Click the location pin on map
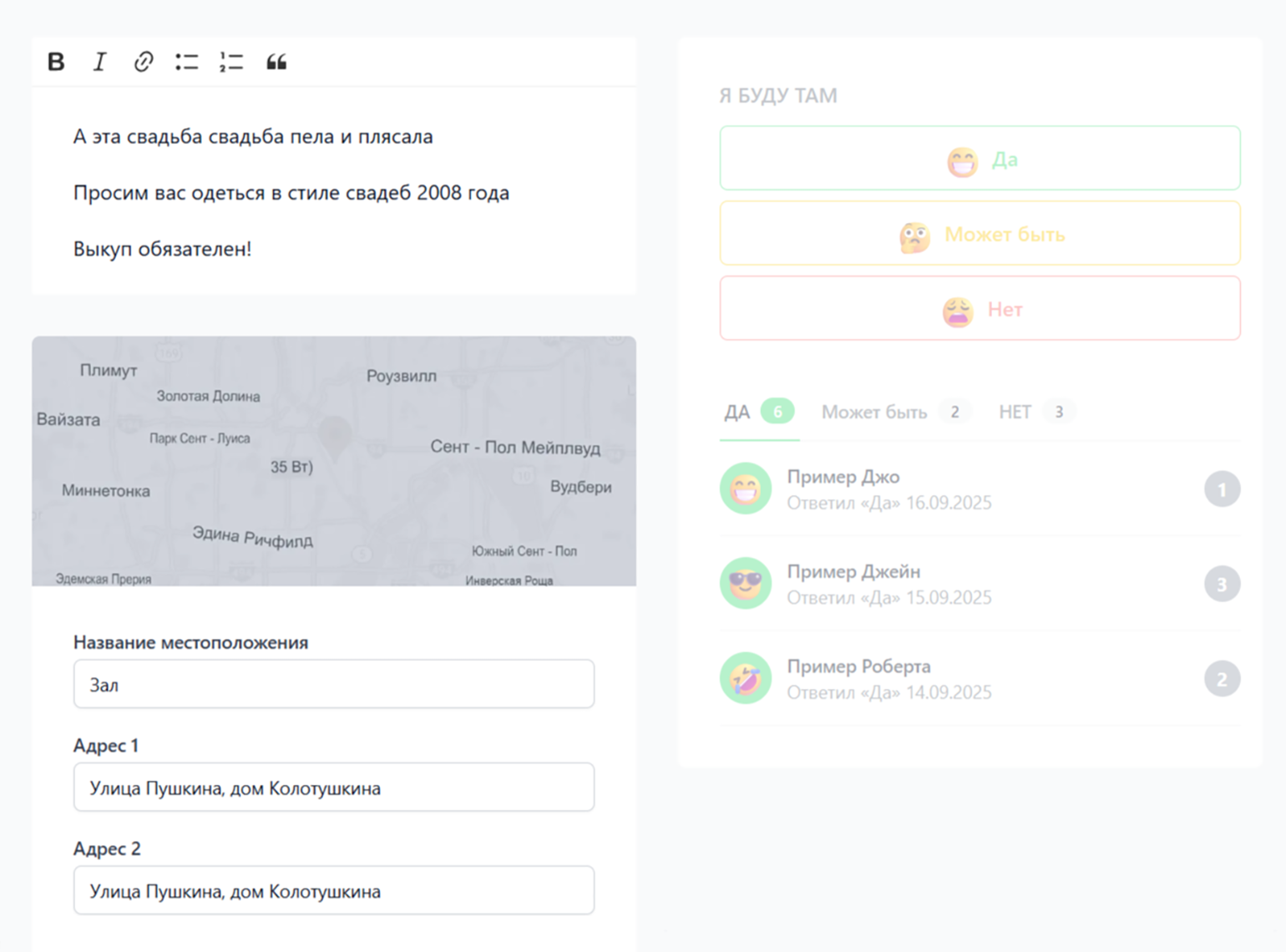This screenshot has width=1286, height=952. pos(335,436)
